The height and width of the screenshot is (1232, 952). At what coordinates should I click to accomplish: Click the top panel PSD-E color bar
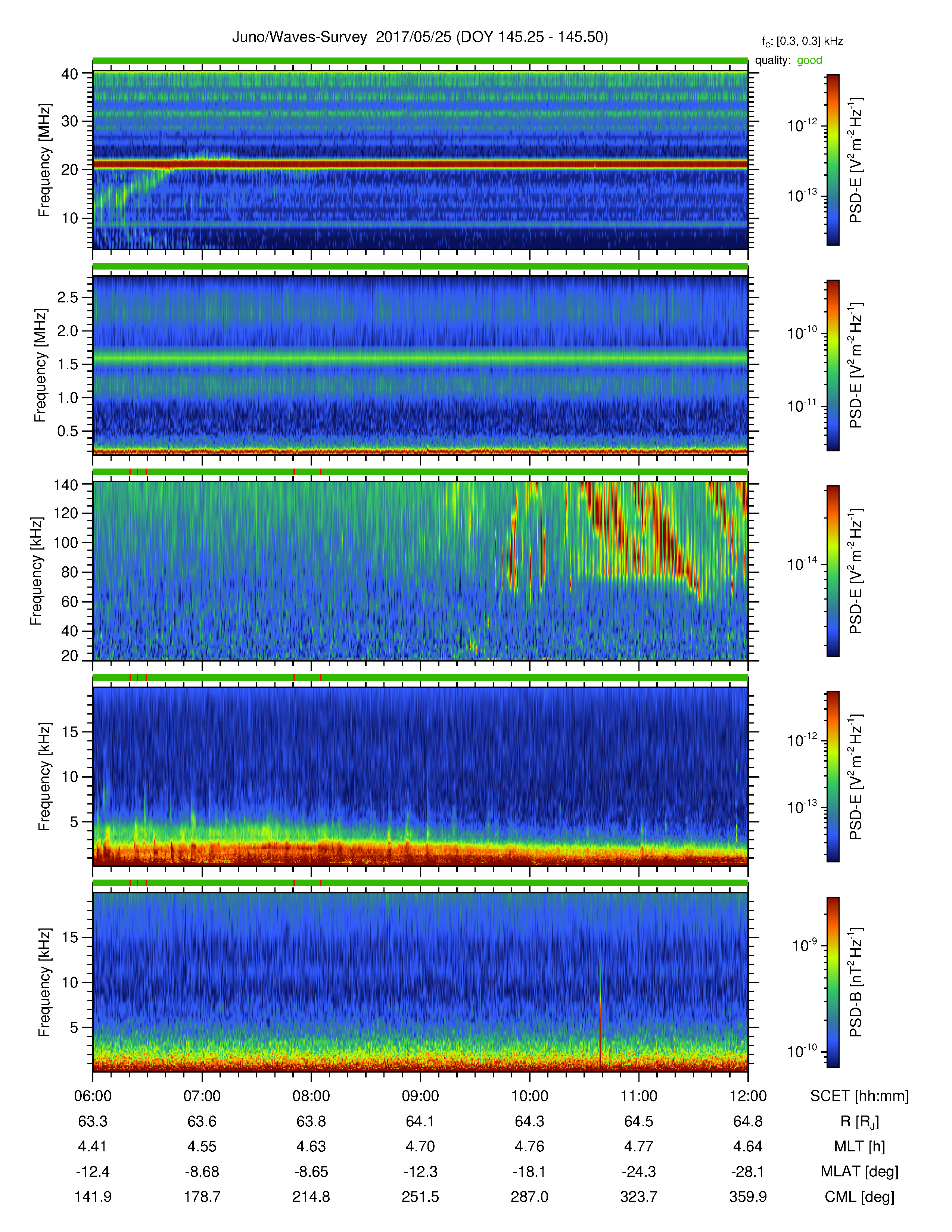833,160
